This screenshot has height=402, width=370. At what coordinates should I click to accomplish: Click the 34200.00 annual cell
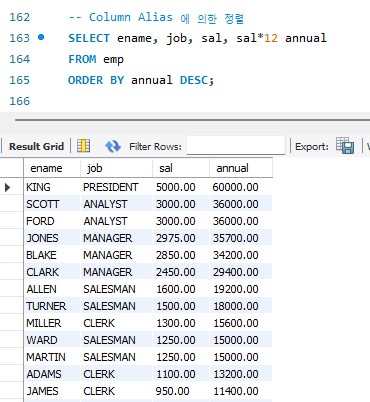tap(241, 255)
